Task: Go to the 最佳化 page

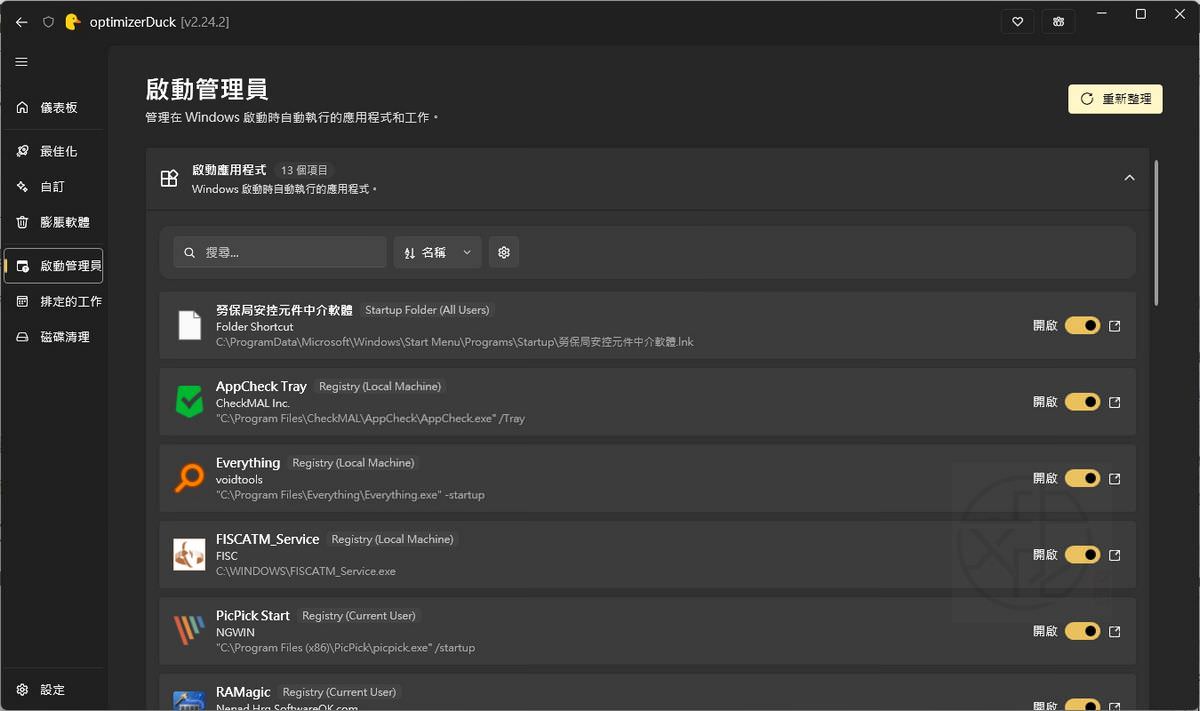Action: click(x=52, y=152)
